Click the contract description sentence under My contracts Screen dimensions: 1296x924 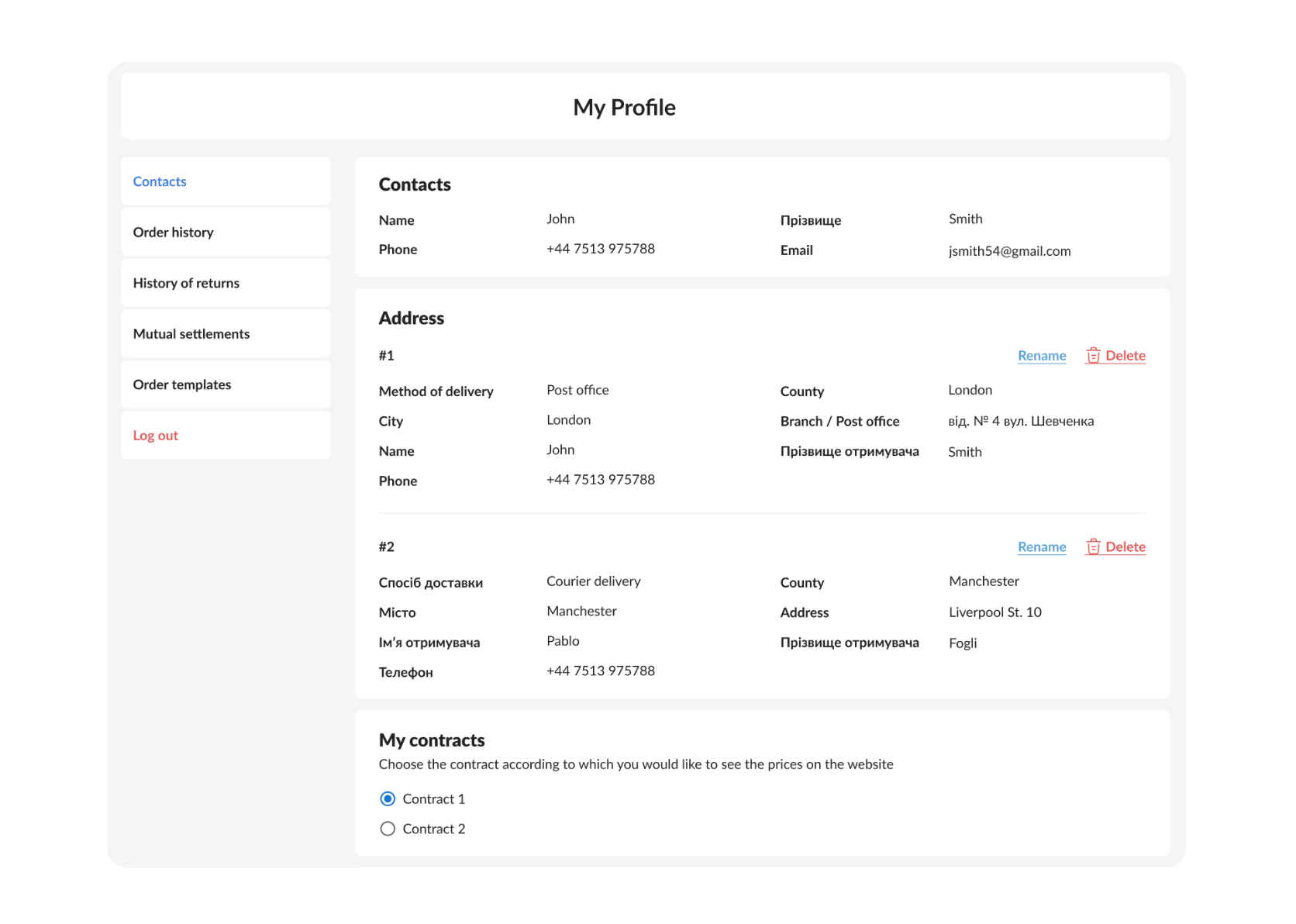(636, 764)
